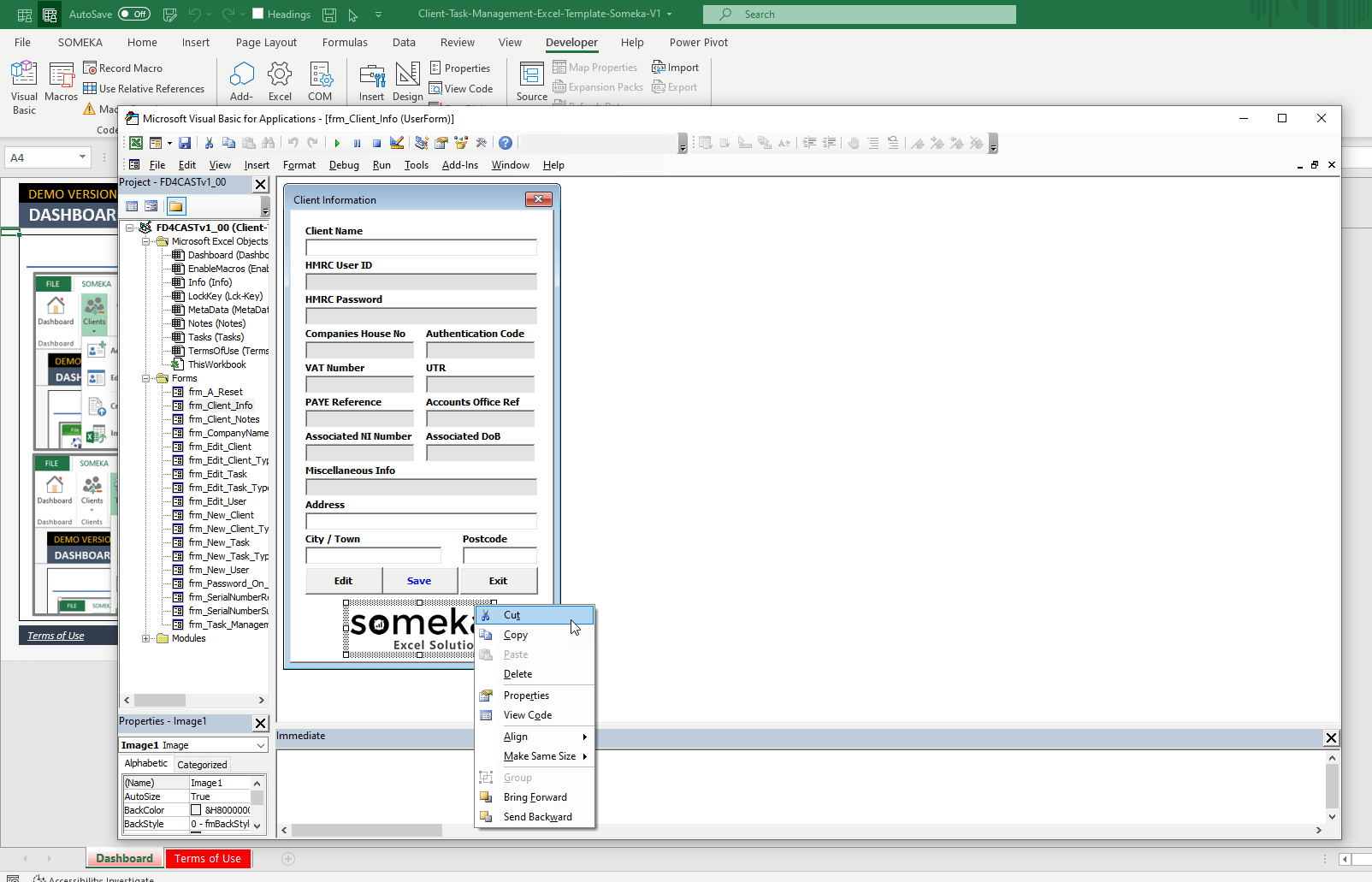Screen dimensions: 1372x882
Task: Click Toggle Folders icon in Project pane
Action: [176, 206]
